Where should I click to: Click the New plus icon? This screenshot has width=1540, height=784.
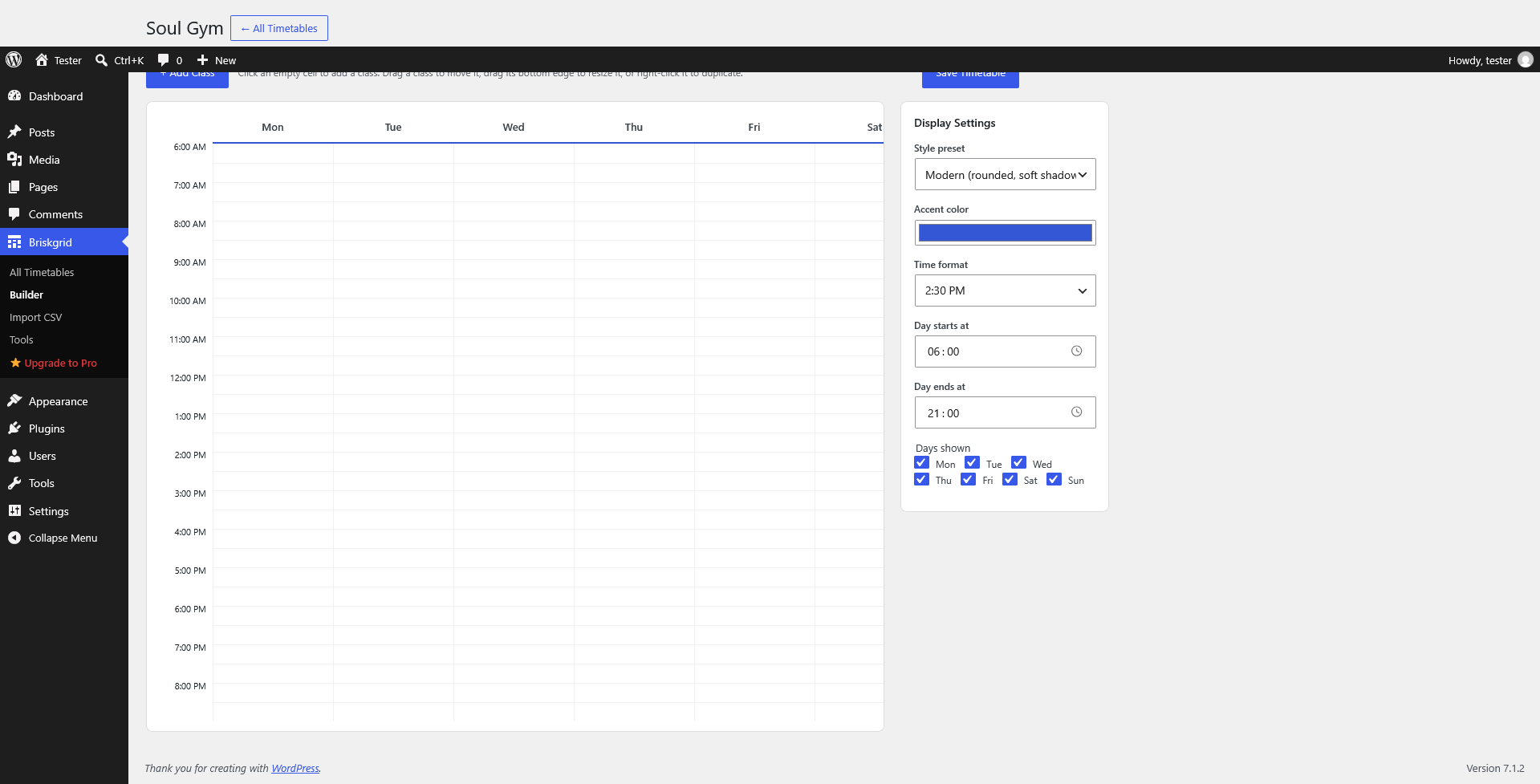203,60
